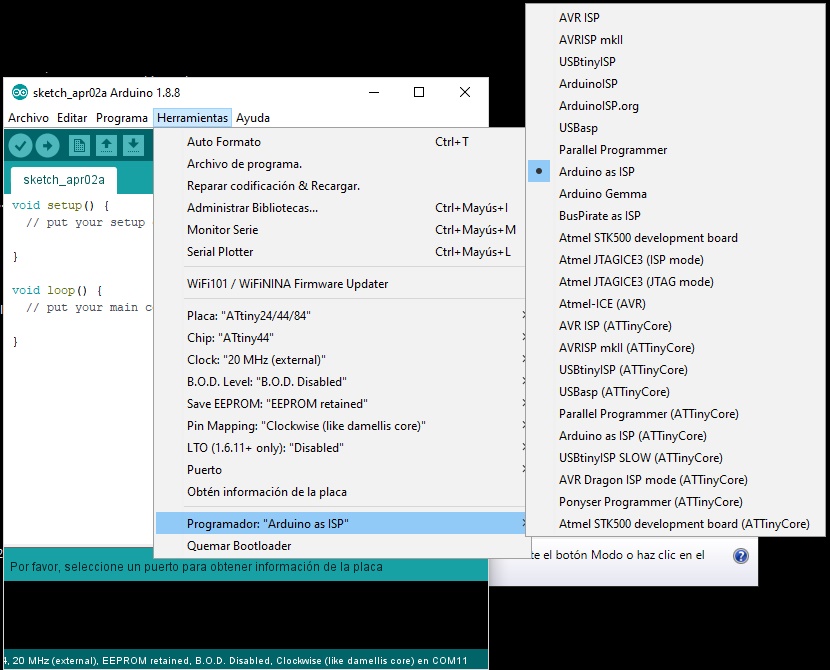Image resolution: width=830 pixels, height=670 pixels.
Task: Select BusPirate as ISP programmer
Action: [x=675, y=216]
